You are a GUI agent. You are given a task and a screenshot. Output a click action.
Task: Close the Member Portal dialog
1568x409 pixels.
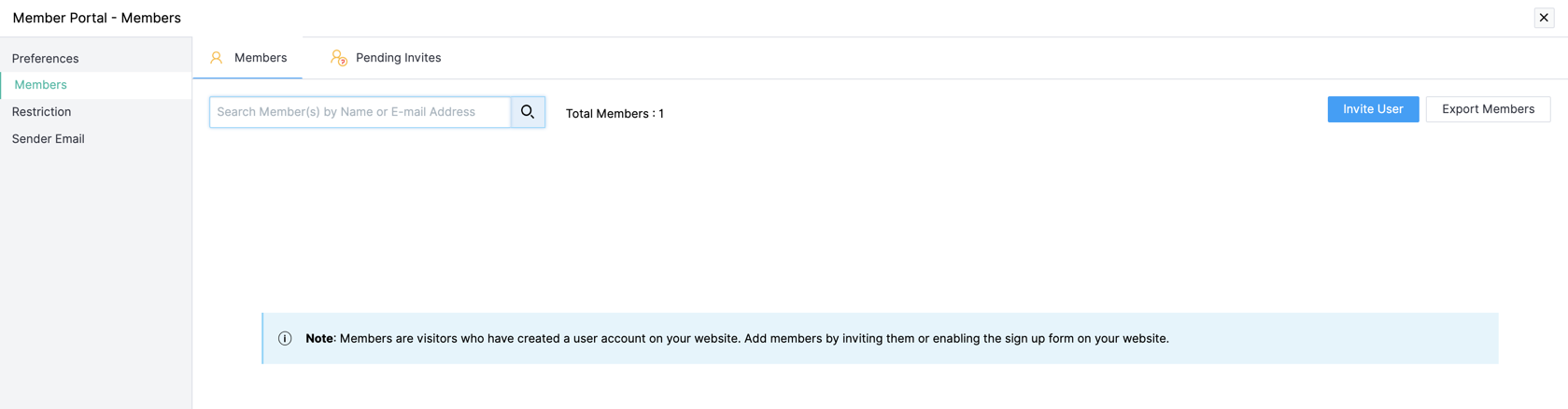[1544, 18]
